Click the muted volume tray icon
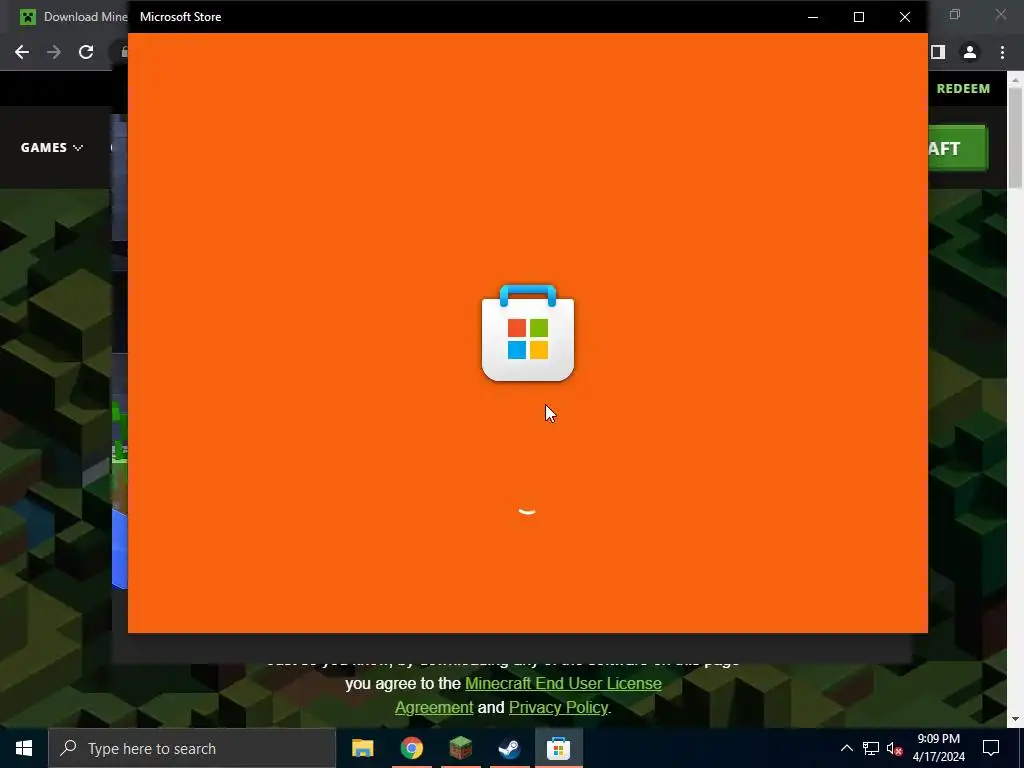This screenshot has height=768, width=1024. [x=894, y=748]
